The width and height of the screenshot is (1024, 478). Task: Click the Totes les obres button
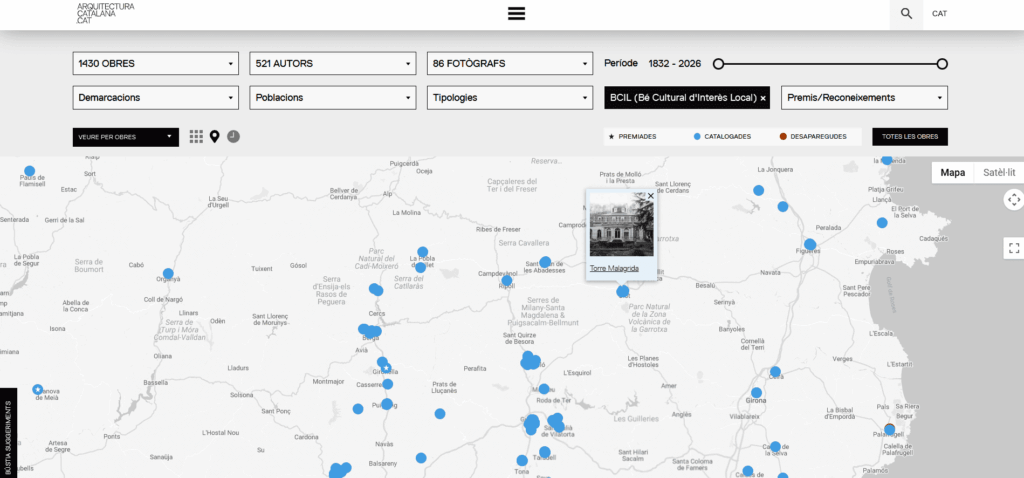click(909, 136)
